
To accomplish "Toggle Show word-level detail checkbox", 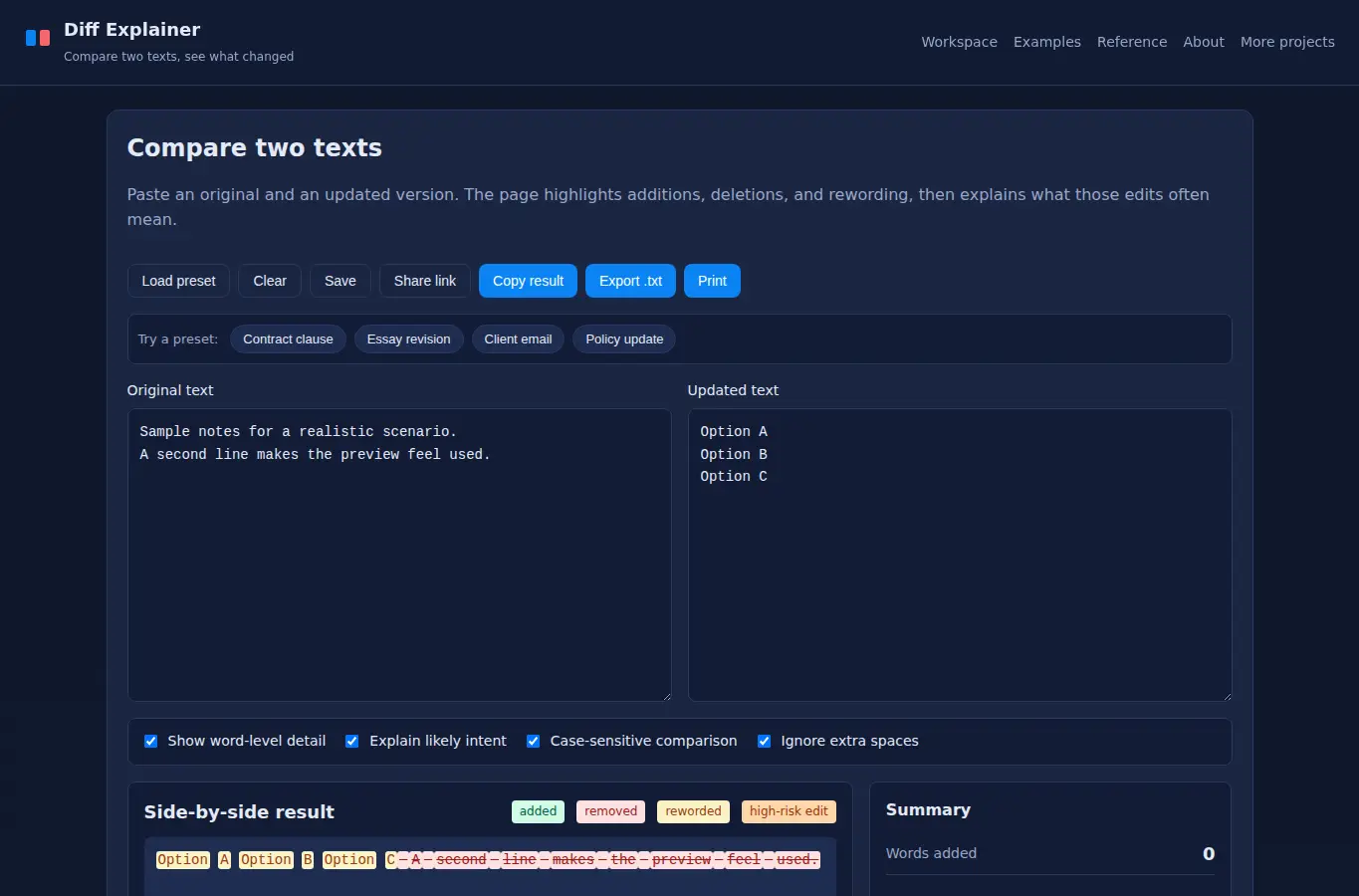I will point(151,741).
